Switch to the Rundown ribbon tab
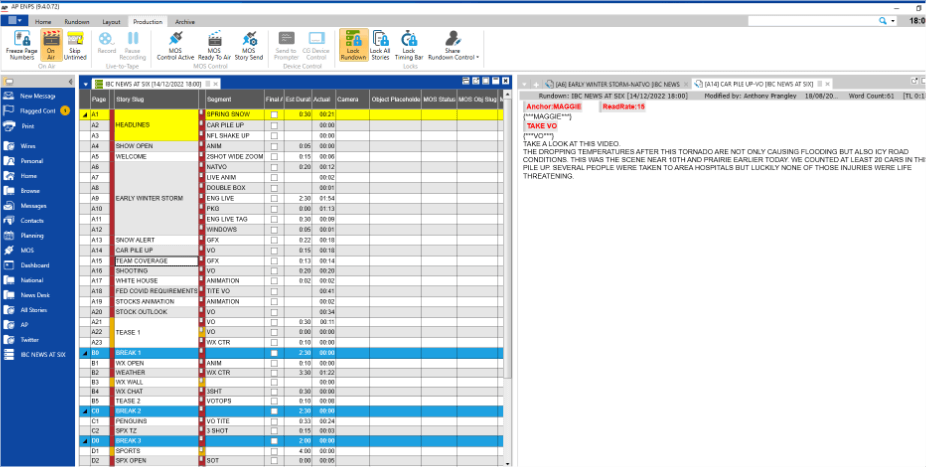This screenshot has height=467, width=926. click(77, 22)
